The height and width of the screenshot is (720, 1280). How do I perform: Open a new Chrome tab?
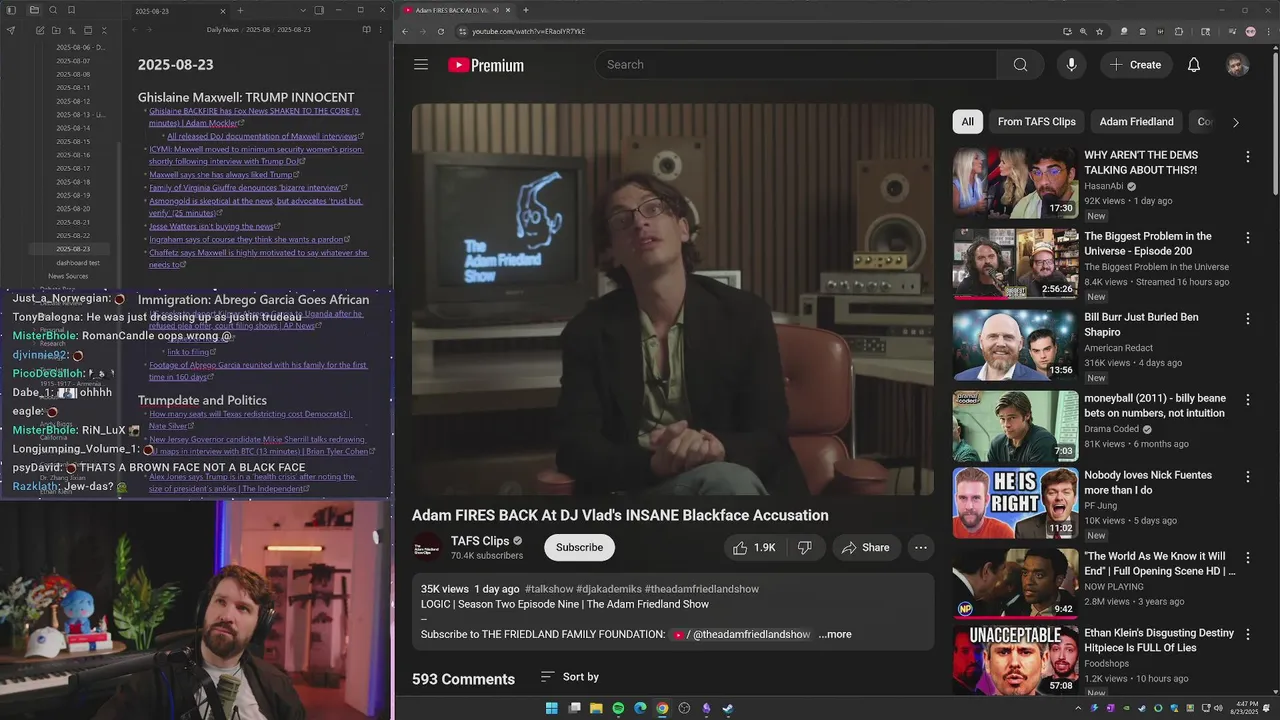click(x=526, y=10)
